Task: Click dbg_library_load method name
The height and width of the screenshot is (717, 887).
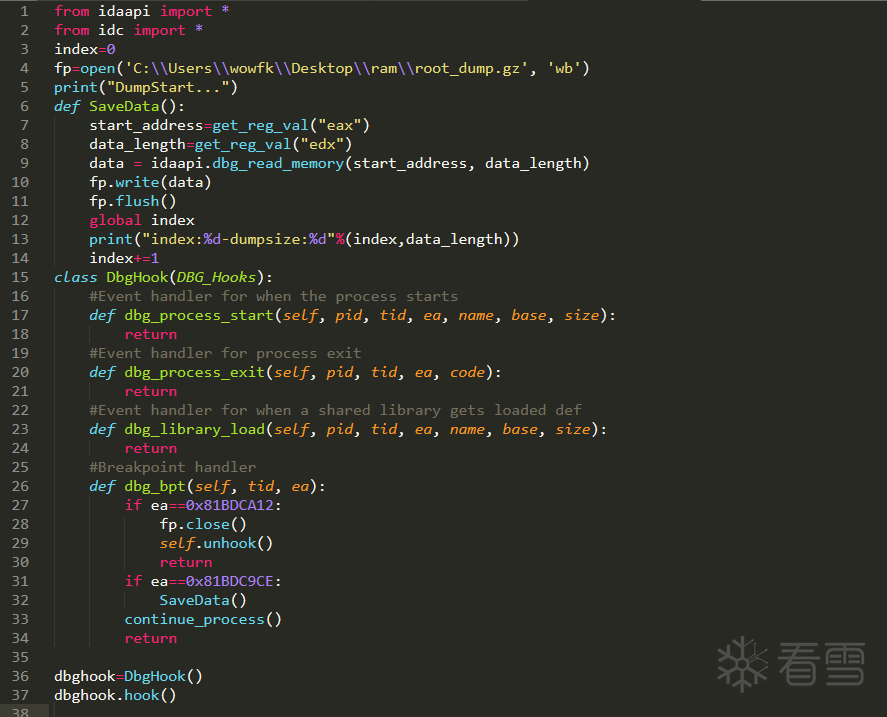Action: coord(195,430)
